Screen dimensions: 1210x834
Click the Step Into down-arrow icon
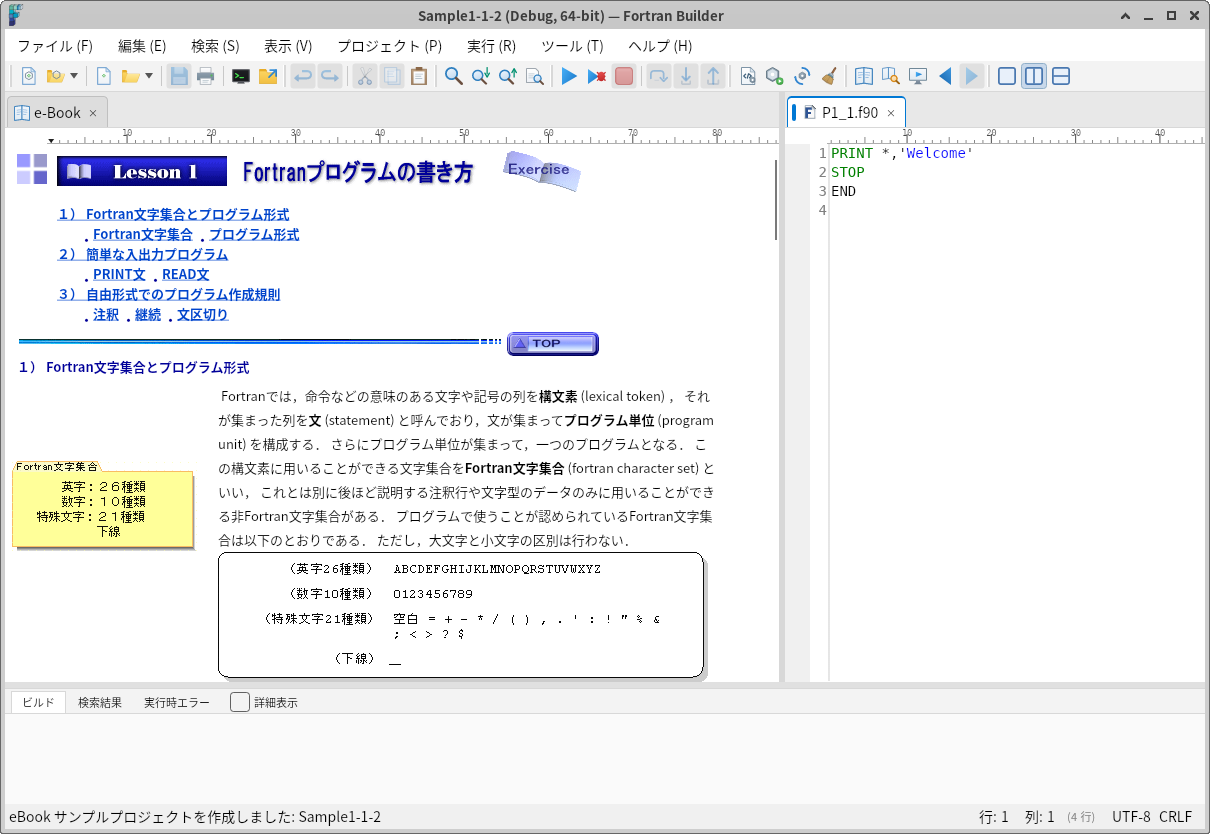coord(686,76)
